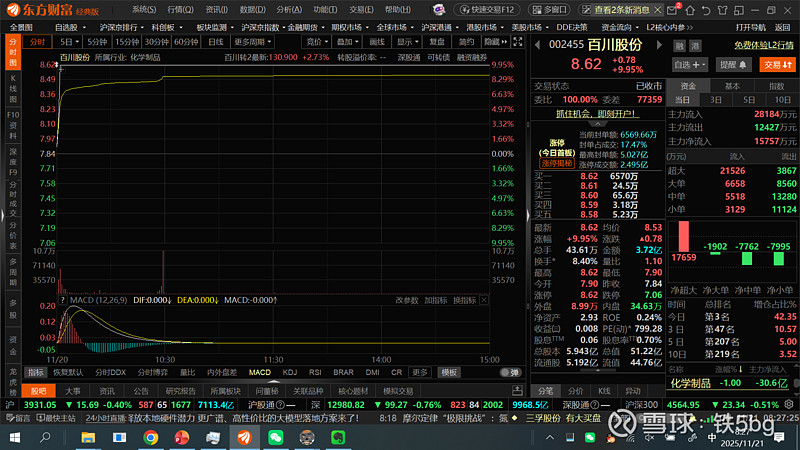800x450 pixels.
Task: Go to previous stock with left arrow
Action: pyautogui.click(x=537, y=45)
